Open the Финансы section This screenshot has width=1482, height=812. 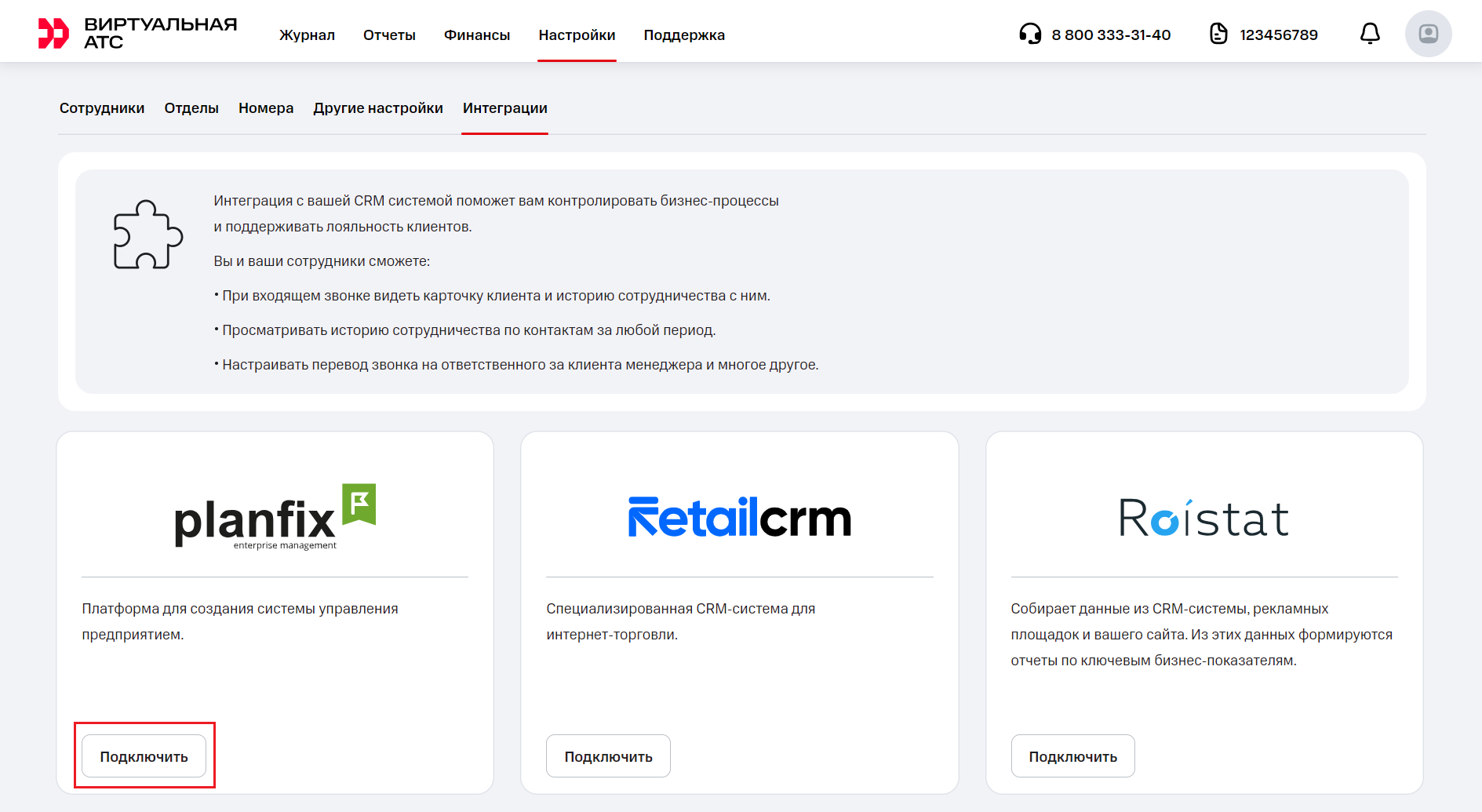(477, 35)
